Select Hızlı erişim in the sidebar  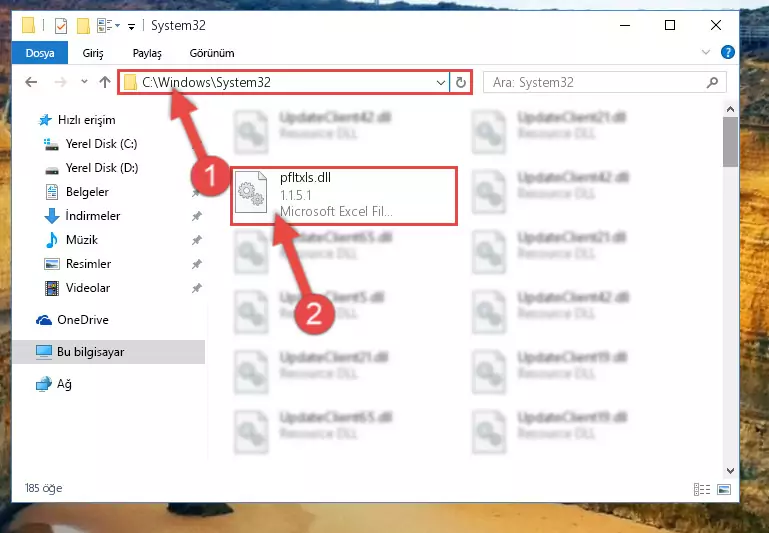86,120
